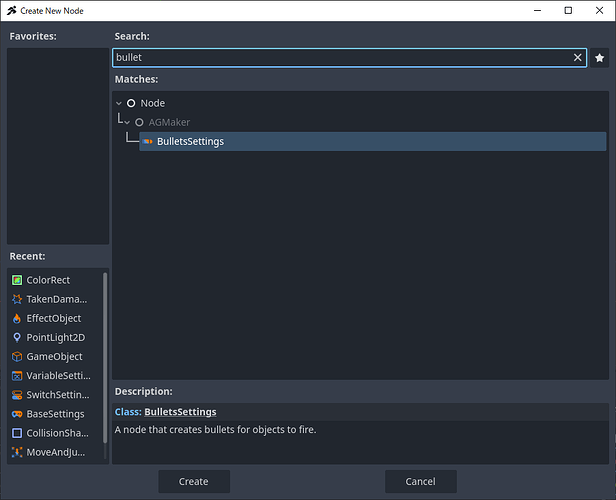
Task: Toggle the favorite star next to search
Action: point(599,58)
